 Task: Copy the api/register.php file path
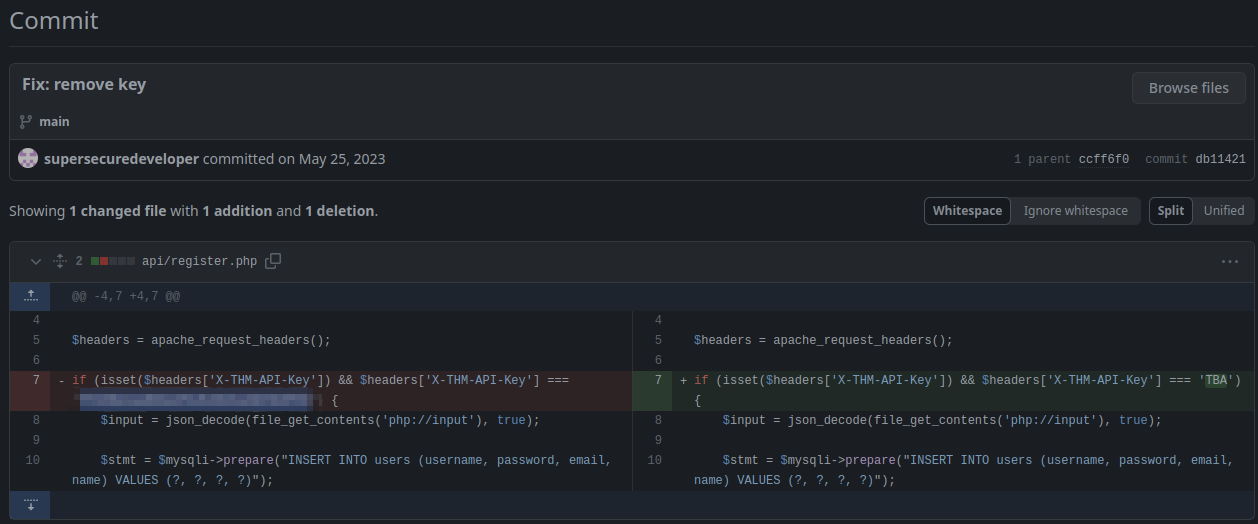(273, 261)
